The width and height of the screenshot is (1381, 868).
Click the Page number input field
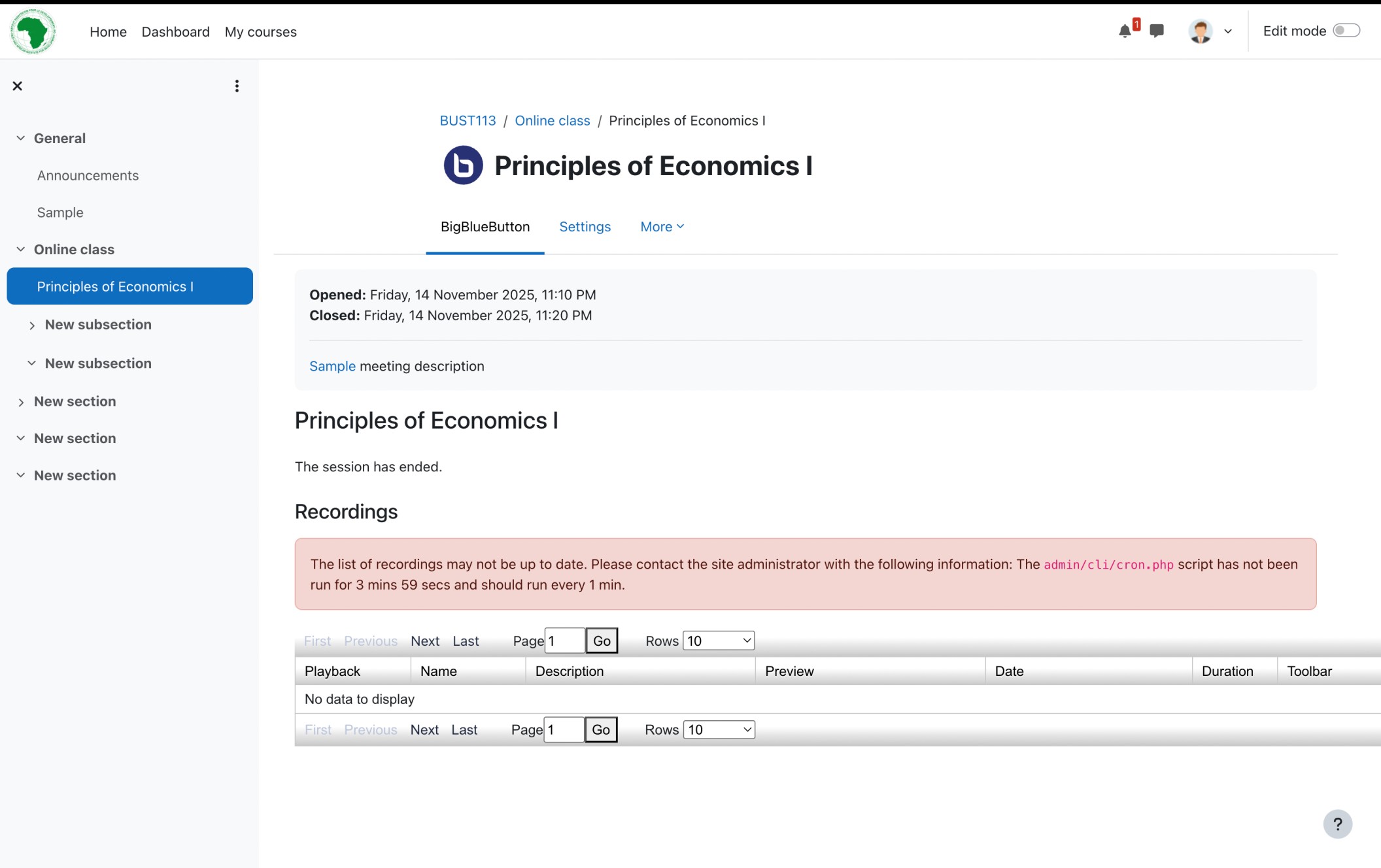[564, 641]
